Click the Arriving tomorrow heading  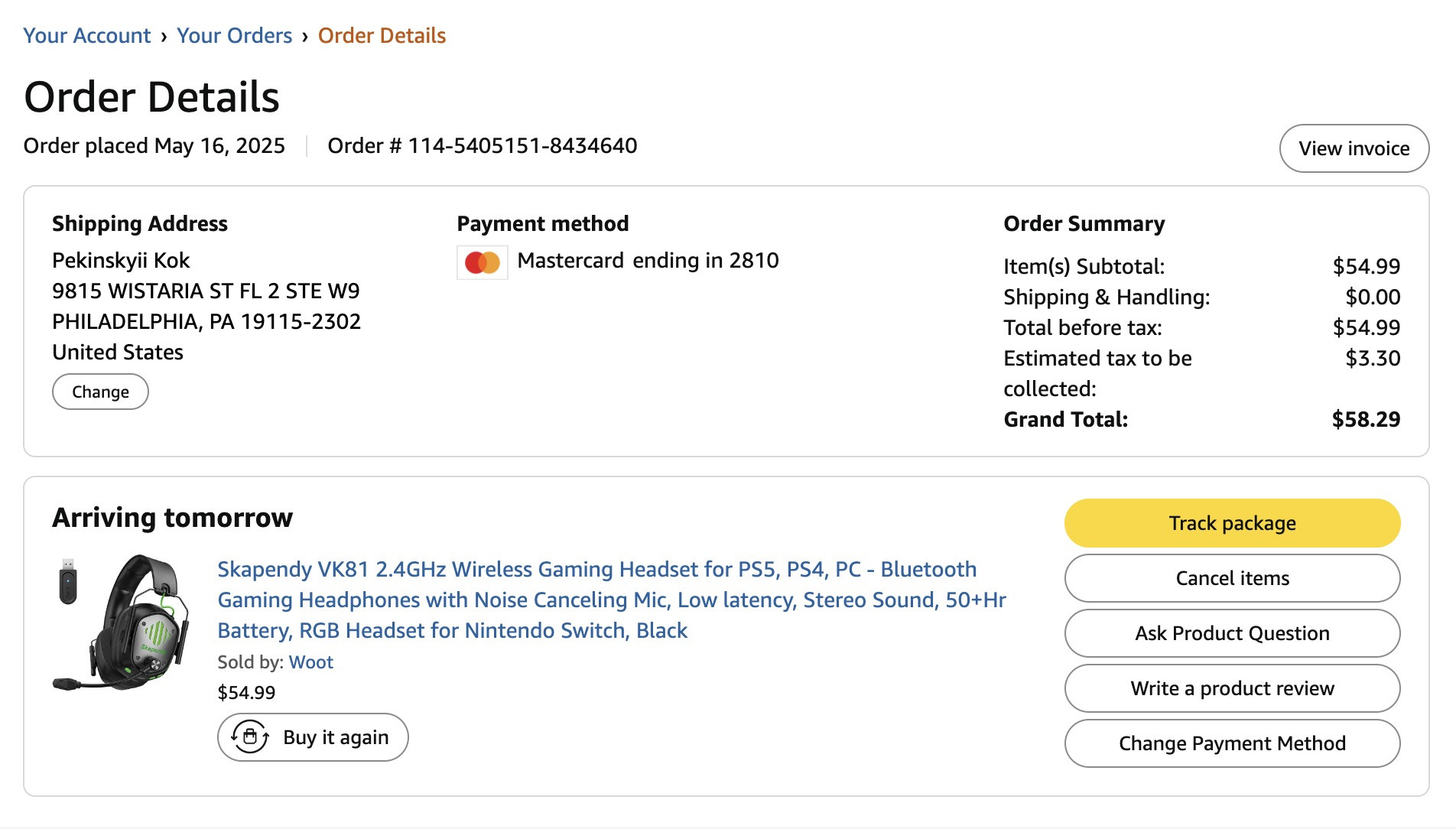[172, 518]
